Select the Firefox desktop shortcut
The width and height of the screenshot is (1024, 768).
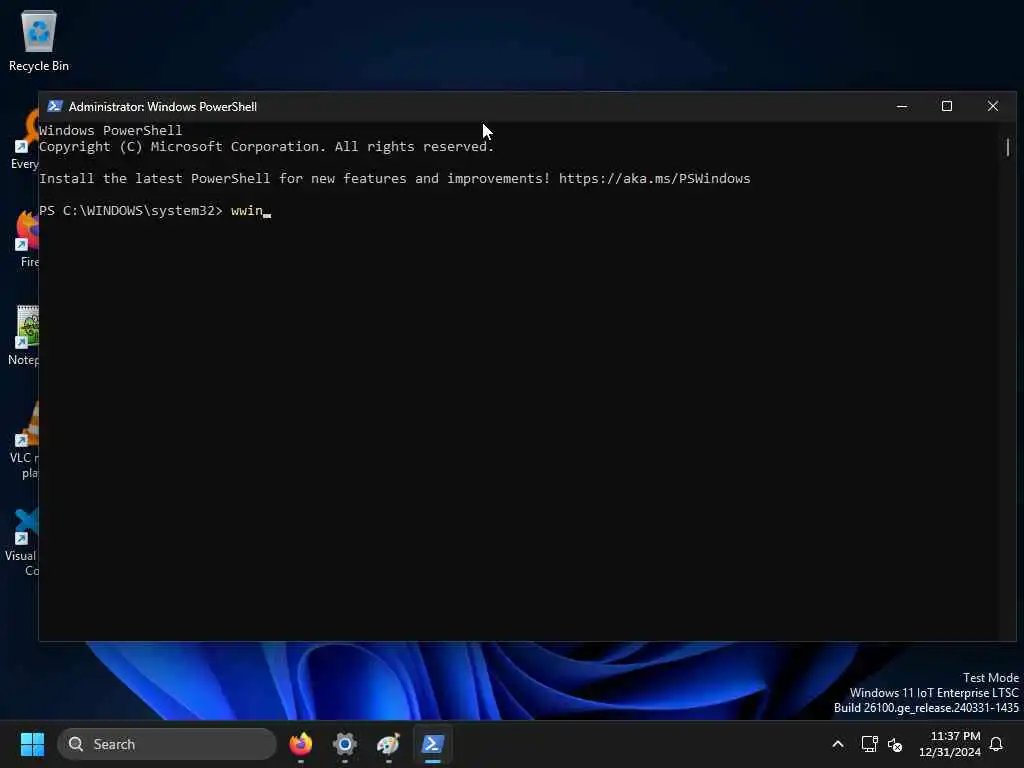(27, 238)
